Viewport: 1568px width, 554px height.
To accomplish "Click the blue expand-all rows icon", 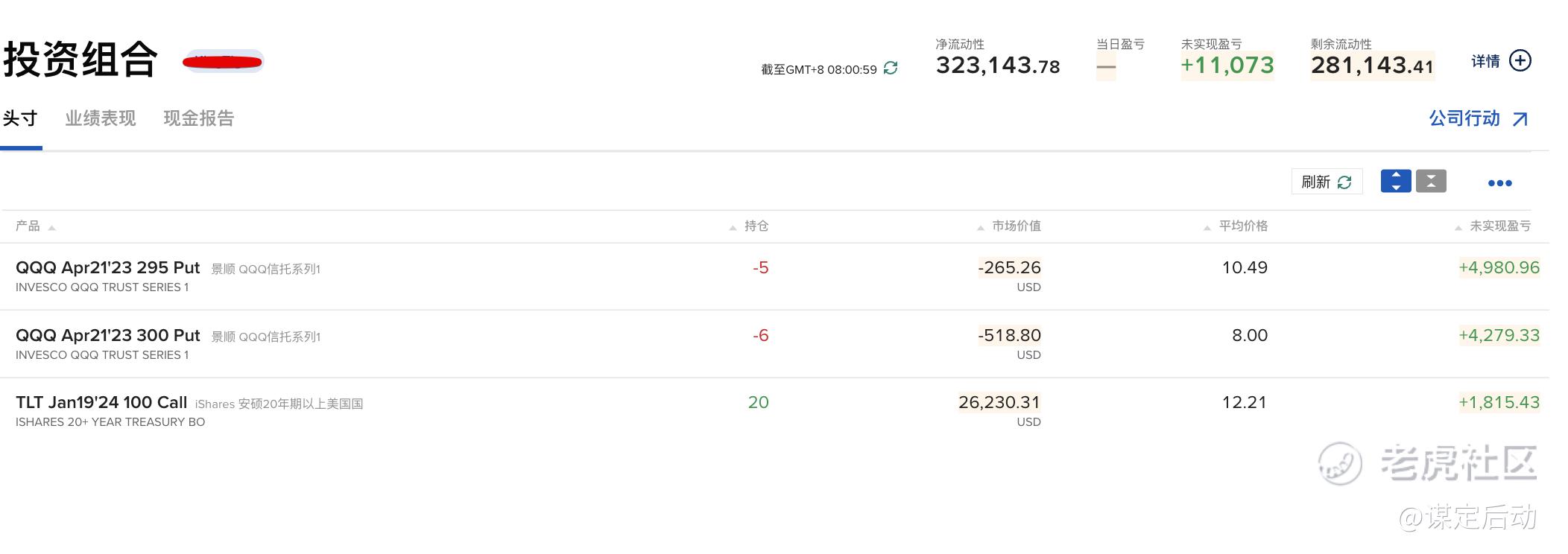I will click(x=1395, y=181).
